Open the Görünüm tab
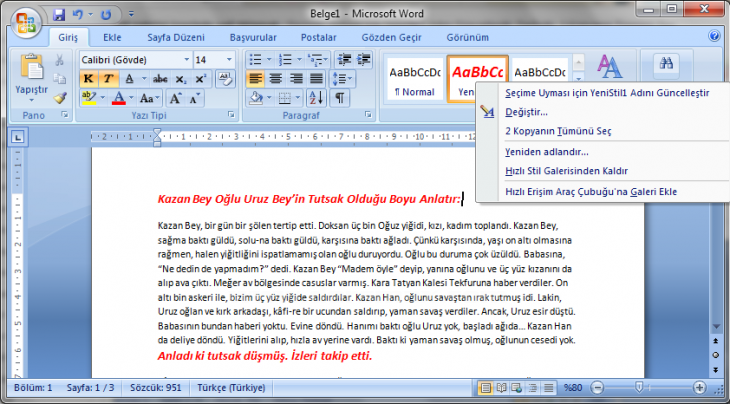 coord(468,38)
